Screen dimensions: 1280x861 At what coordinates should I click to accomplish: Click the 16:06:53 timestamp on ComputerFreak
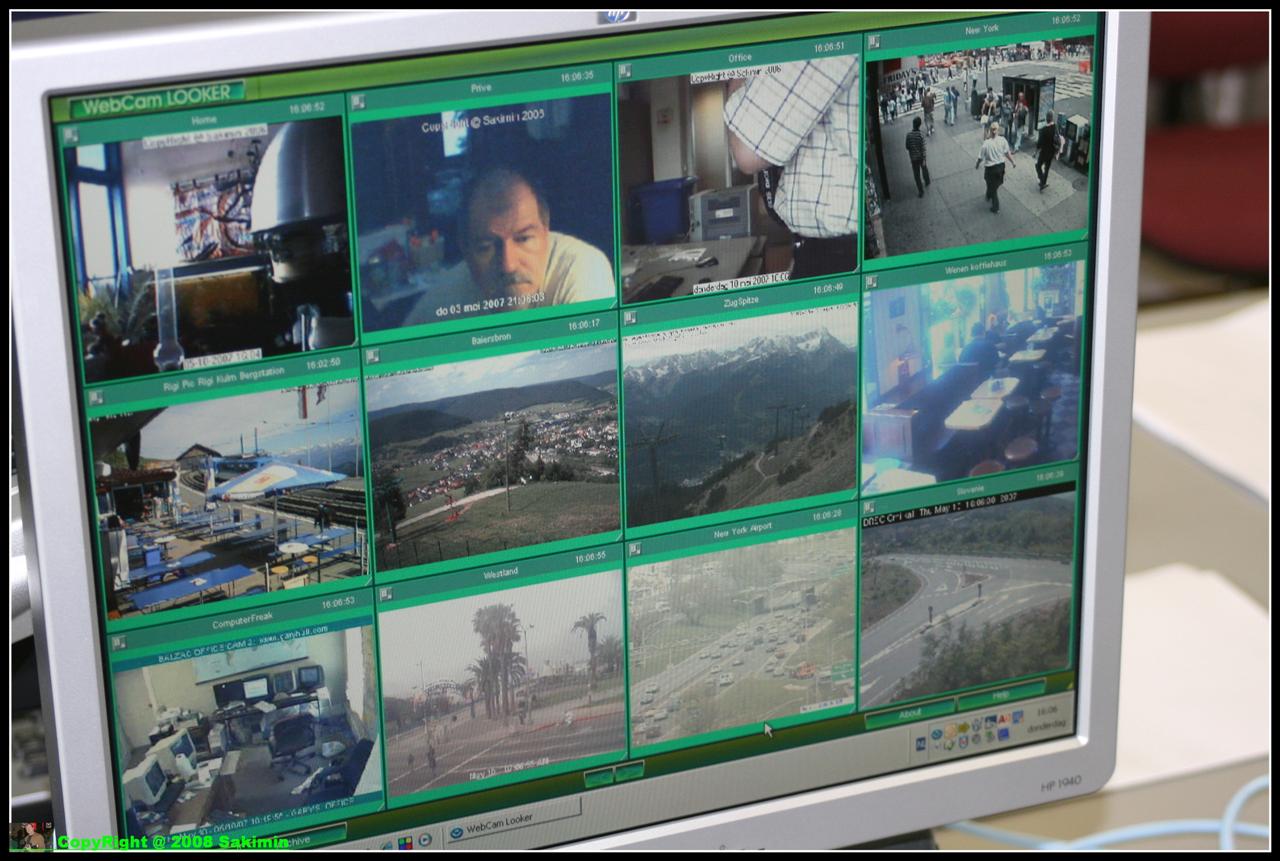tap(338, 603)
